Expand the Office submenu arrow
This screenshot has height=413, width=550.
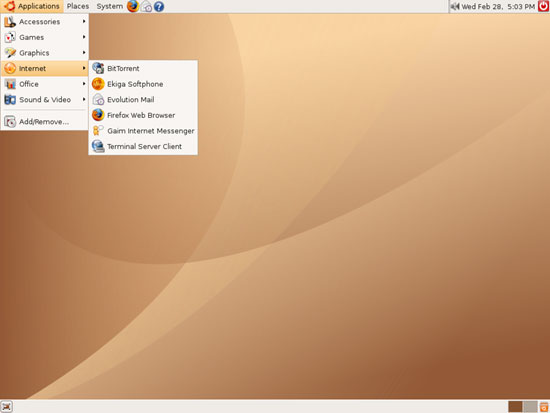click(84, 84)
